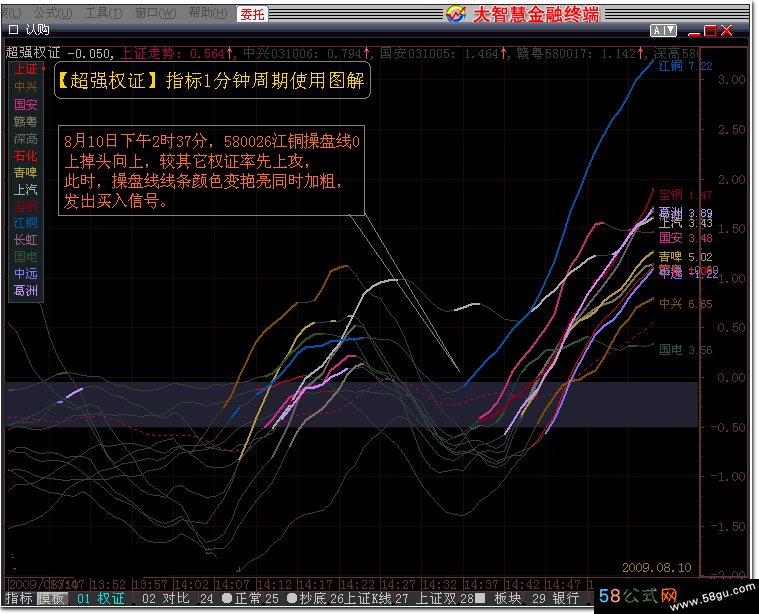Click the 14:07 mark on time axis
This screenshot has height=614, width=759.
tap(232, 584)
